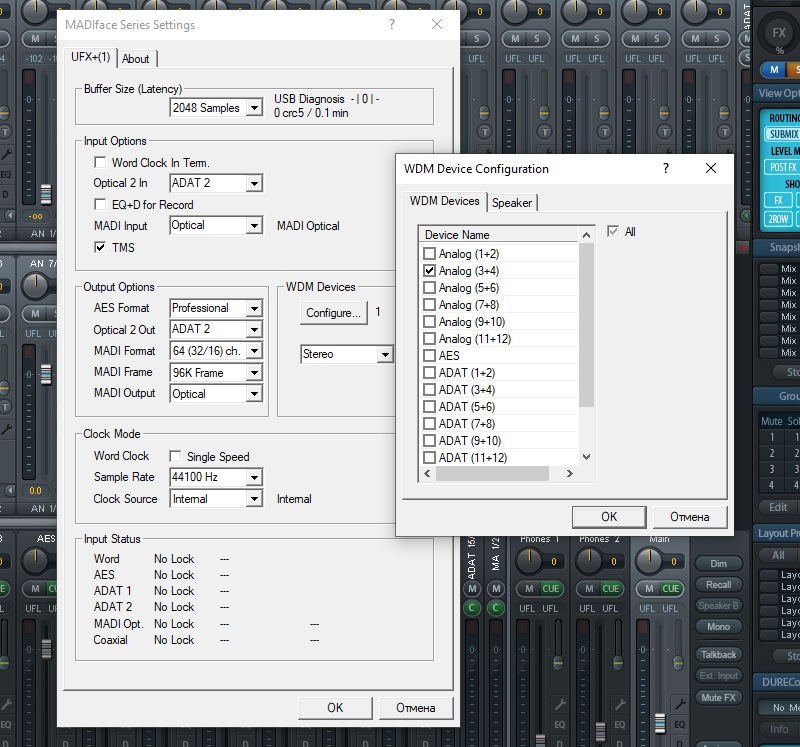The width and height of the screenshot is (800, 747).
Task: Enable EQ+D for Record
Action: tap(100, 204)
